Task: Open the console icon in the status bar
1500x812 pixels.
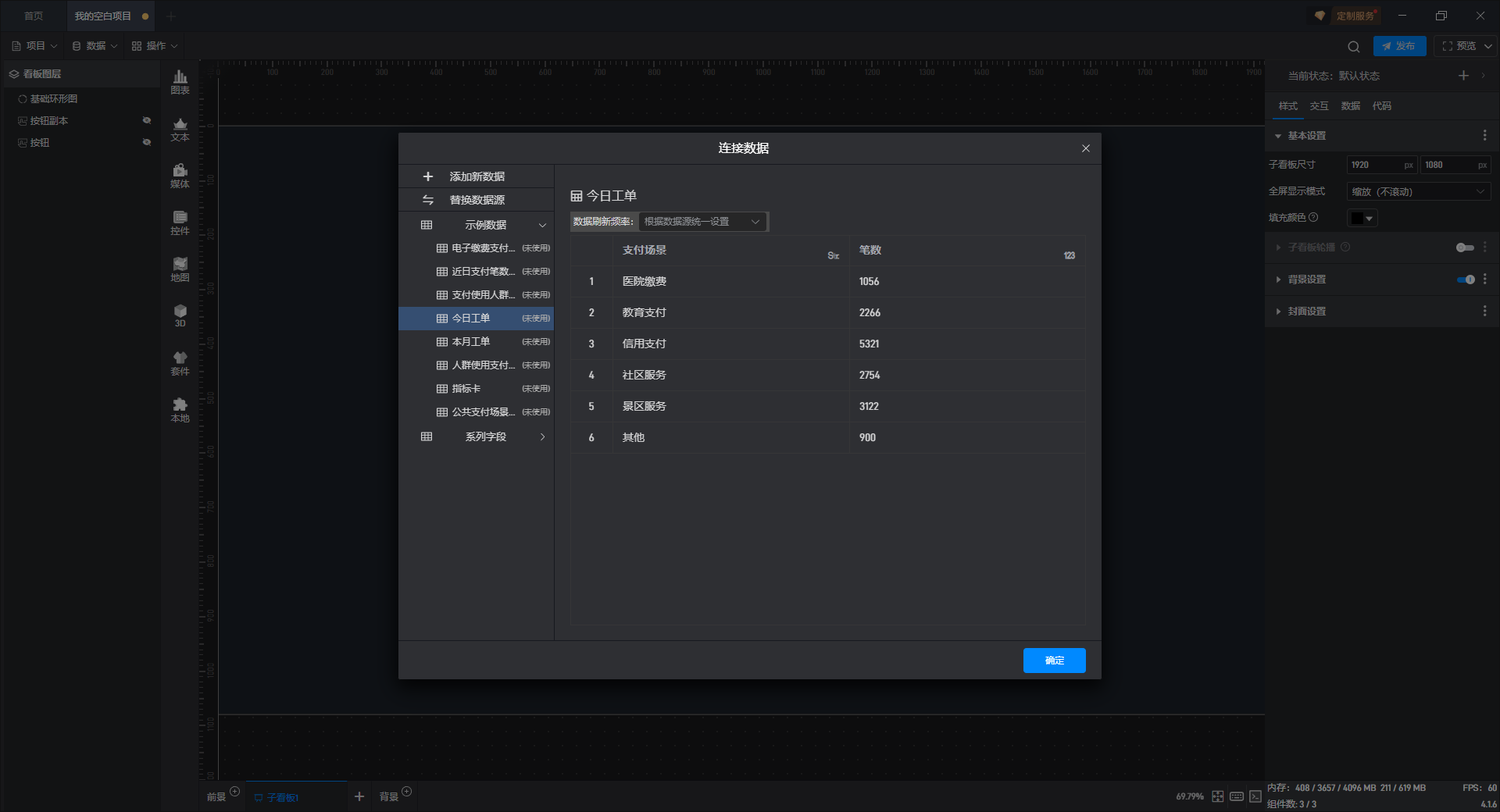Action: click(1255, 796)
